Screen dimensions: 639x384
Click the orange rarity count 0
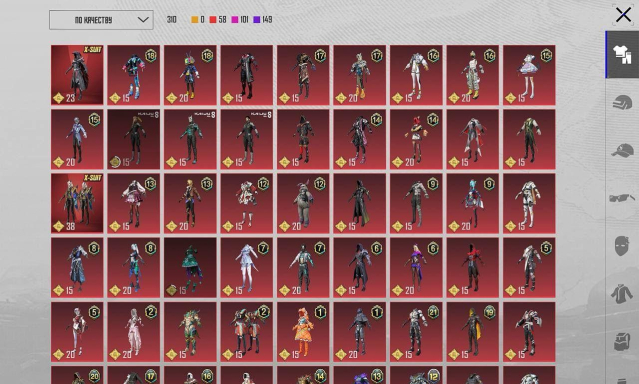[x=198, y=20]
